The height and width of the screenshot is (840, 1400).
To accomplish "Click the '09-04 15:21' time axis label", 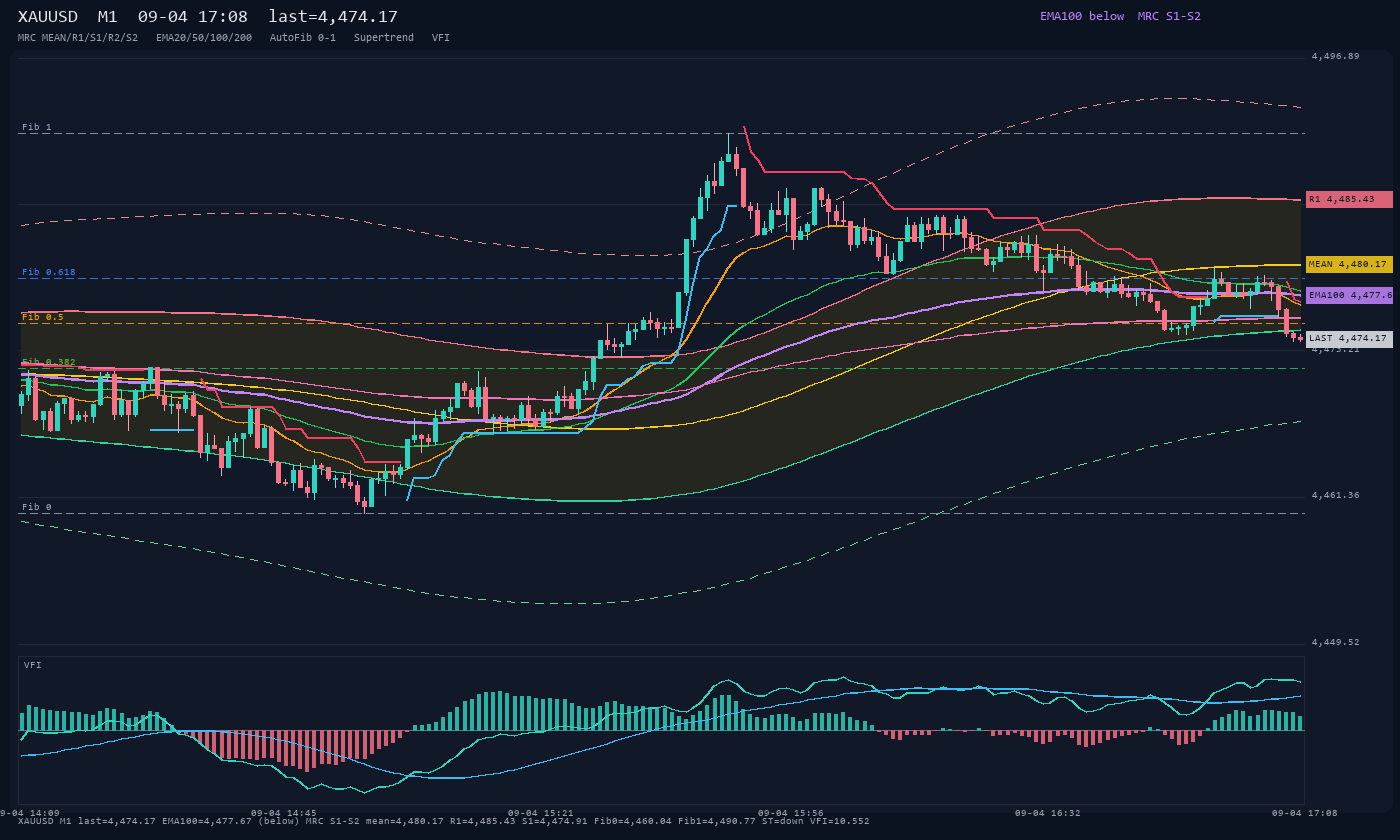I will click(x=540, y=813).
